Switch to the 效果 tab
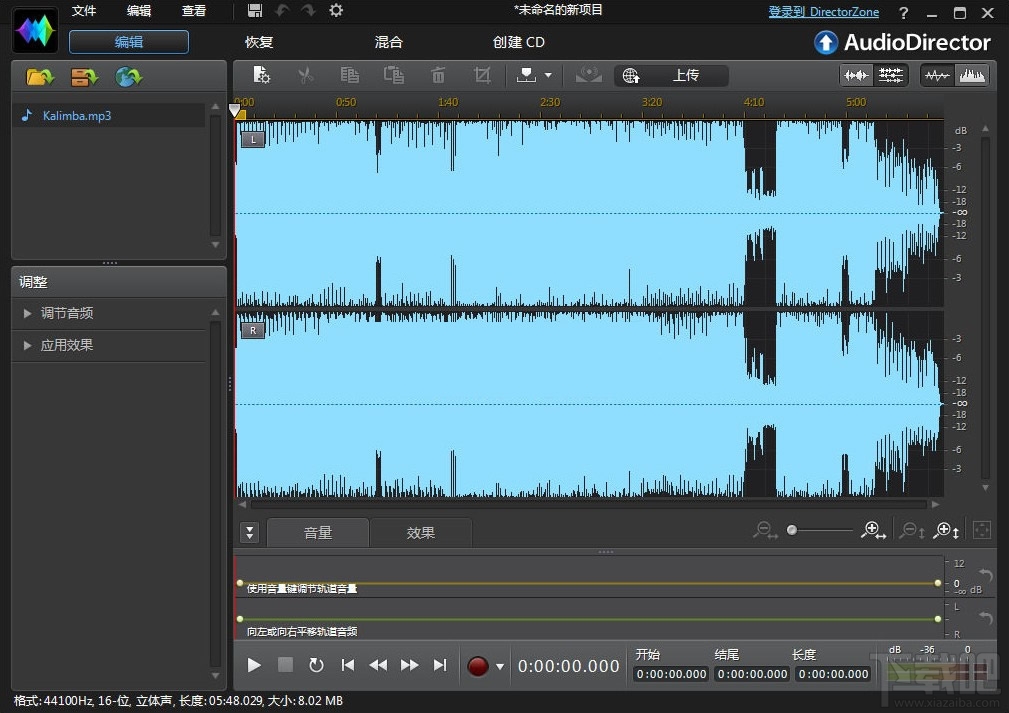Viewport: 1009px width, 713px height. pos(420,533)
